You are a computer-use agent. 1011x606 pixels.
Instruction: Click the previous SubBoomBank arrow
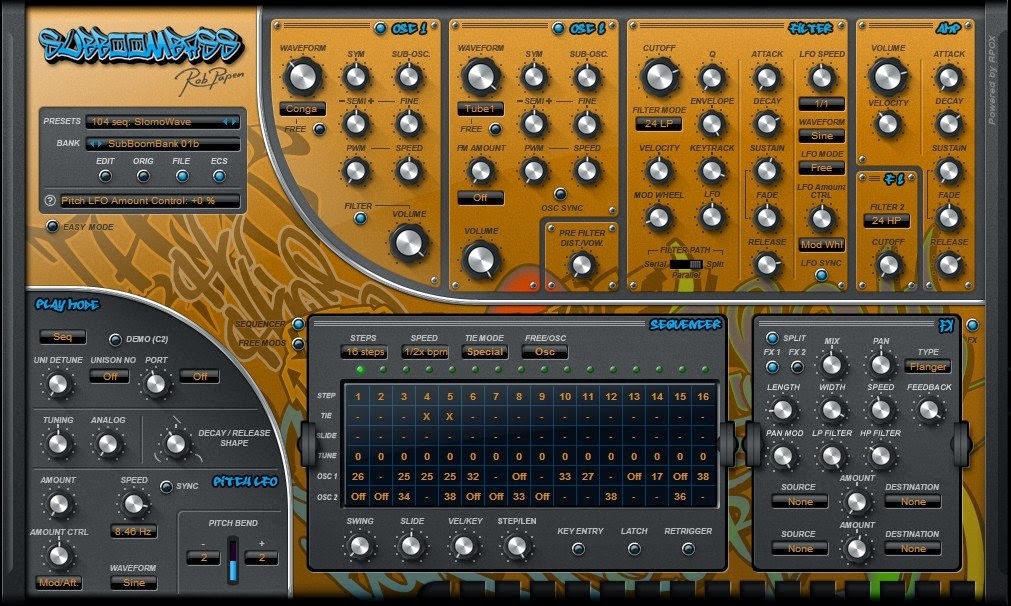(x=92, y=144)
